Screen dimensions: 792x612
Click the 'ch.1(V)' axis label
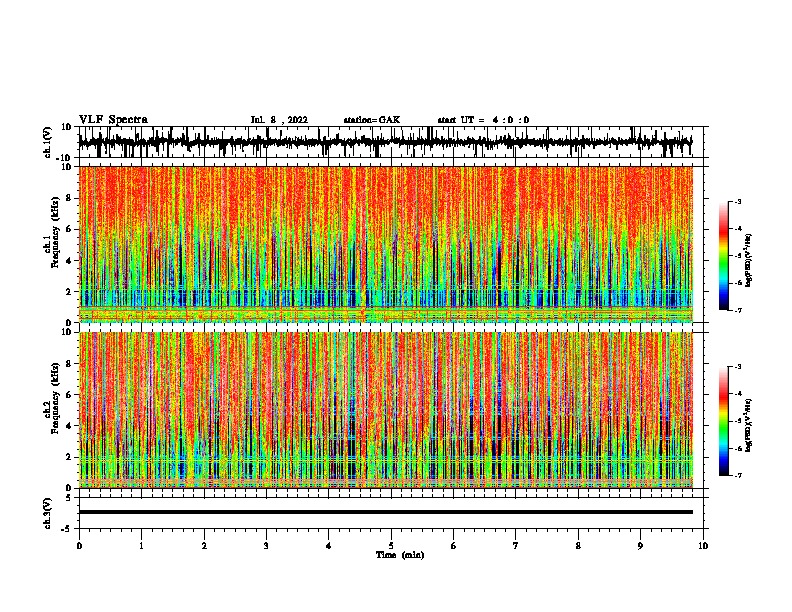coord(48,142)
